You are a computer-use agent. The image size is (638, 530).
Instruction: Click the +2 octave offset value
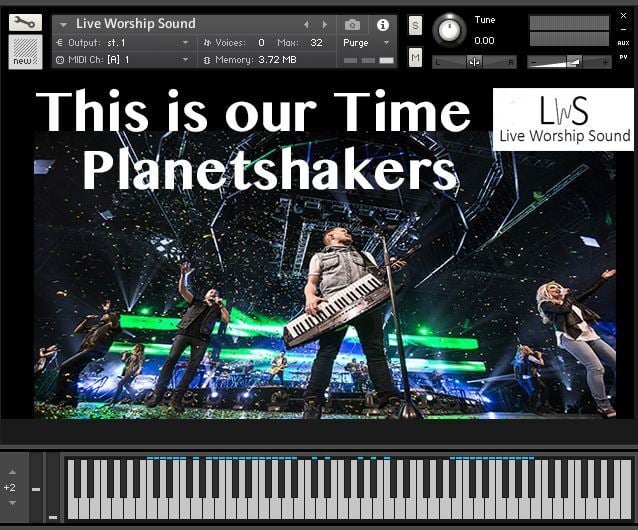[x=9, y=487]
